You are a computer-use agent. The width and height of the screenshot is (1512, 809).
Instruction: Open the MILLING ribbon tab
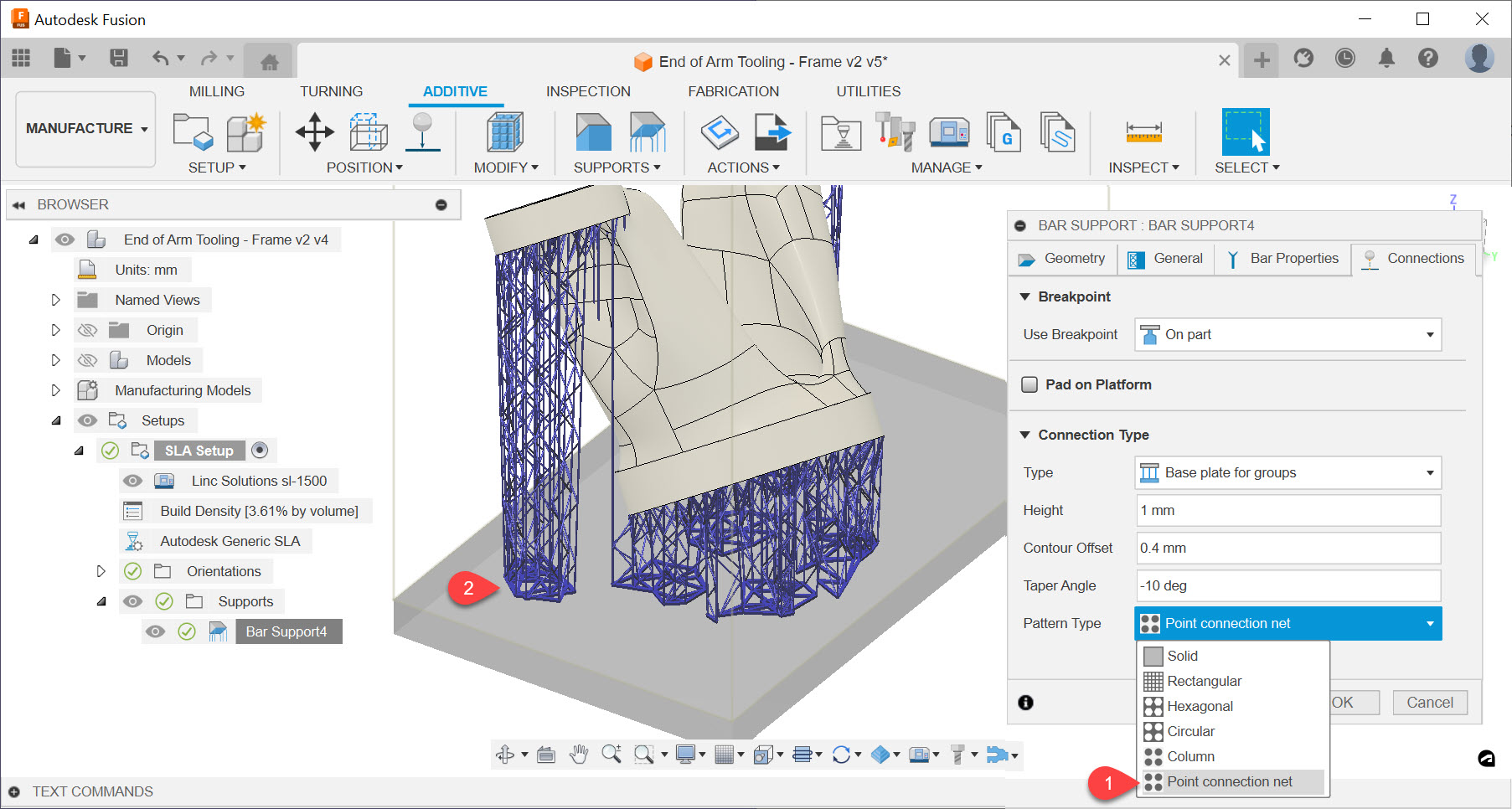click(216, 91)
